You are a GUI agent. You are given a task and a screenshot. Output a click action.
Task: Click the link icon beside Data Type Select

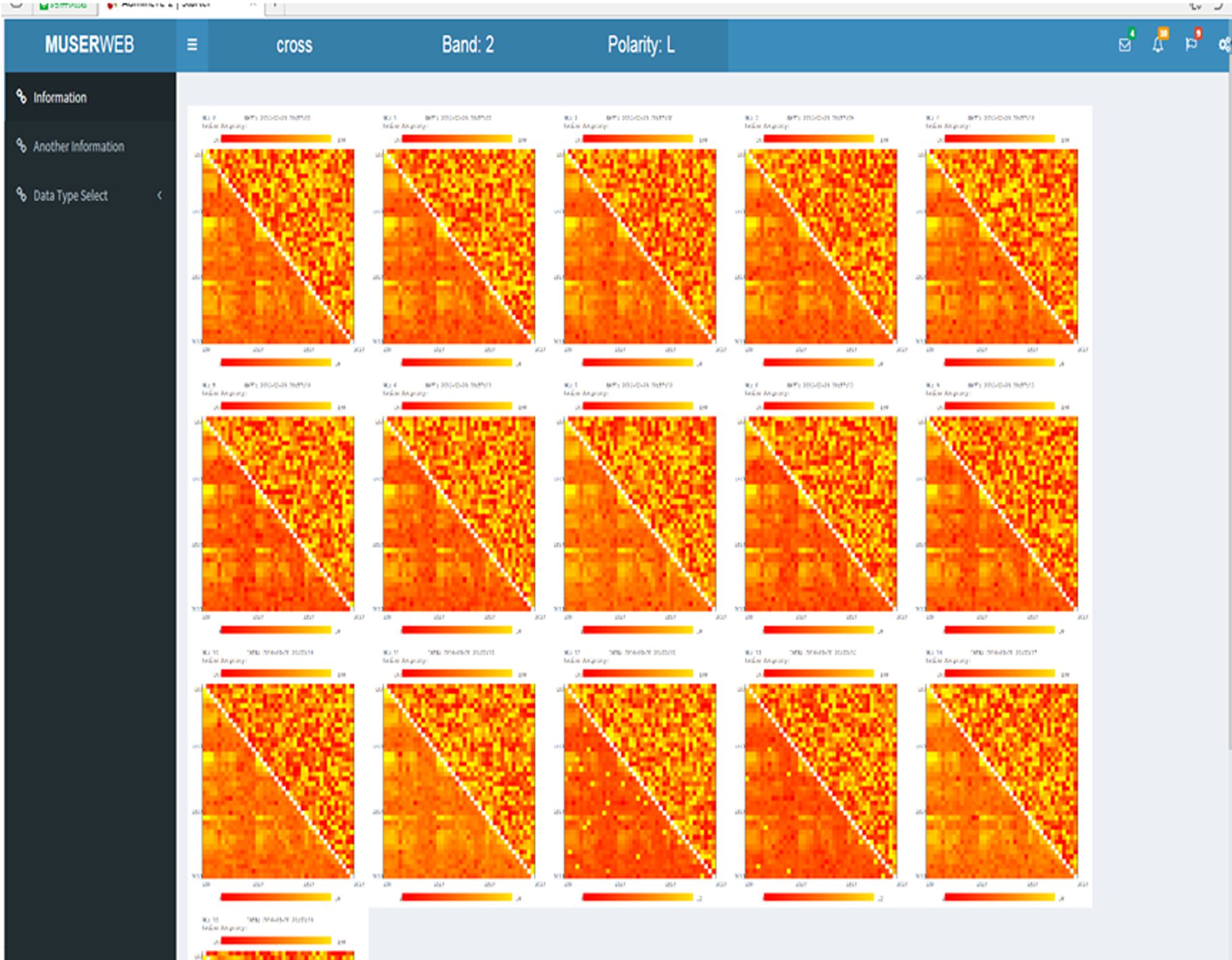point(22,195)
